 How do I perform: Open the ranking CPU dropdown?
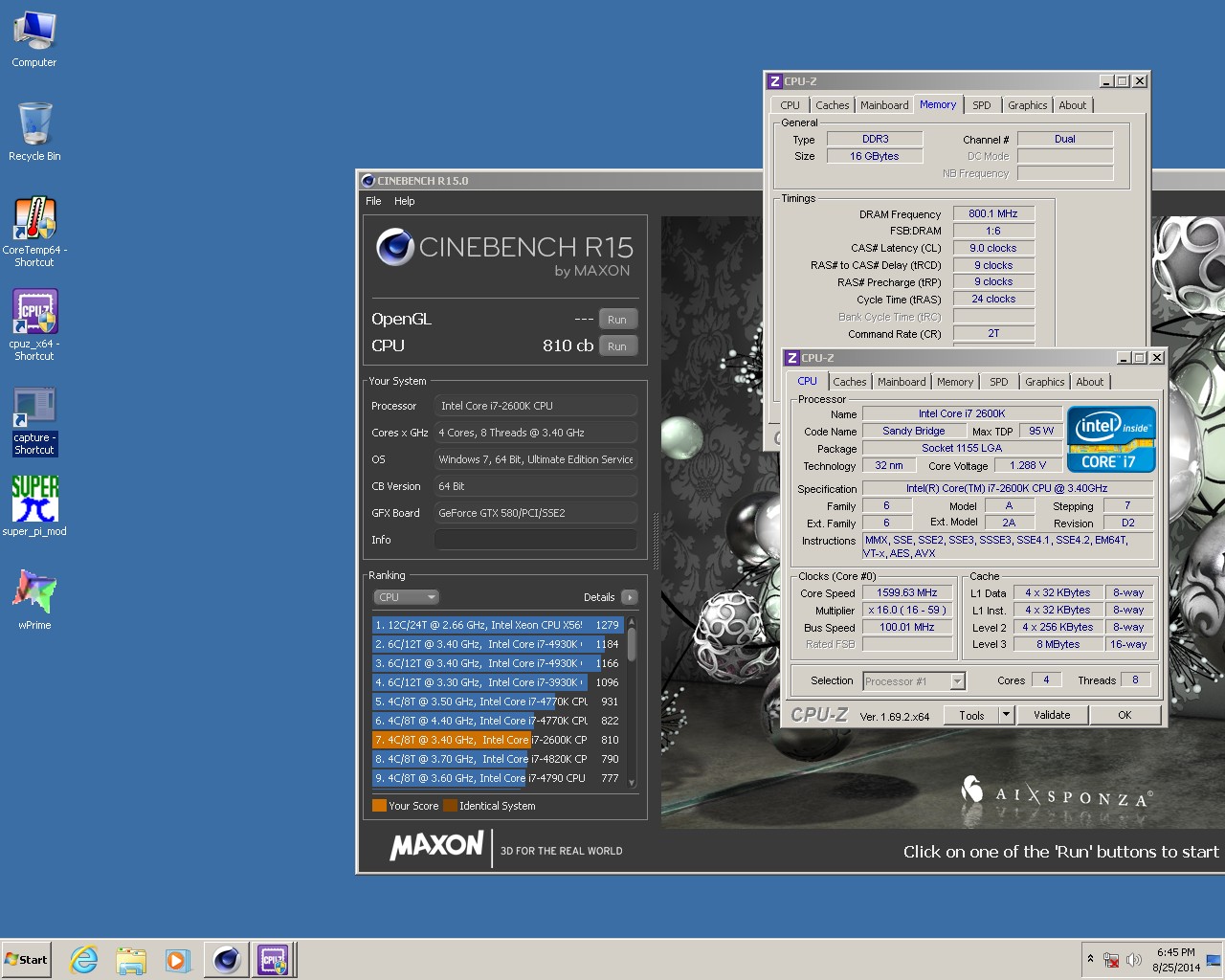coord(406,597)
